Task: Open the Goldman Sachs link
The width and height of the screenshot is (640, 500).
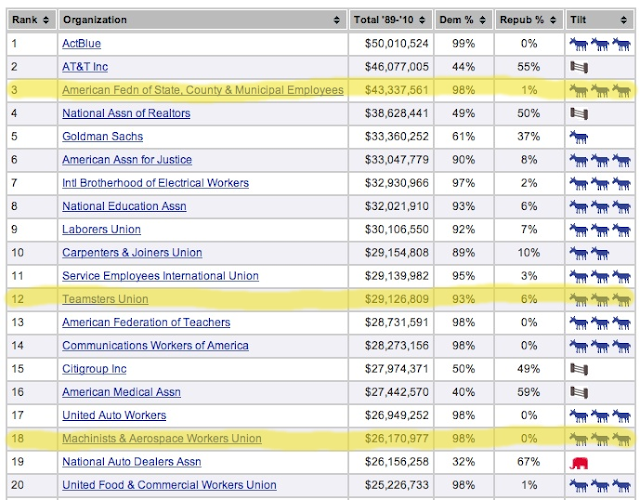Action: pos(102,136)
